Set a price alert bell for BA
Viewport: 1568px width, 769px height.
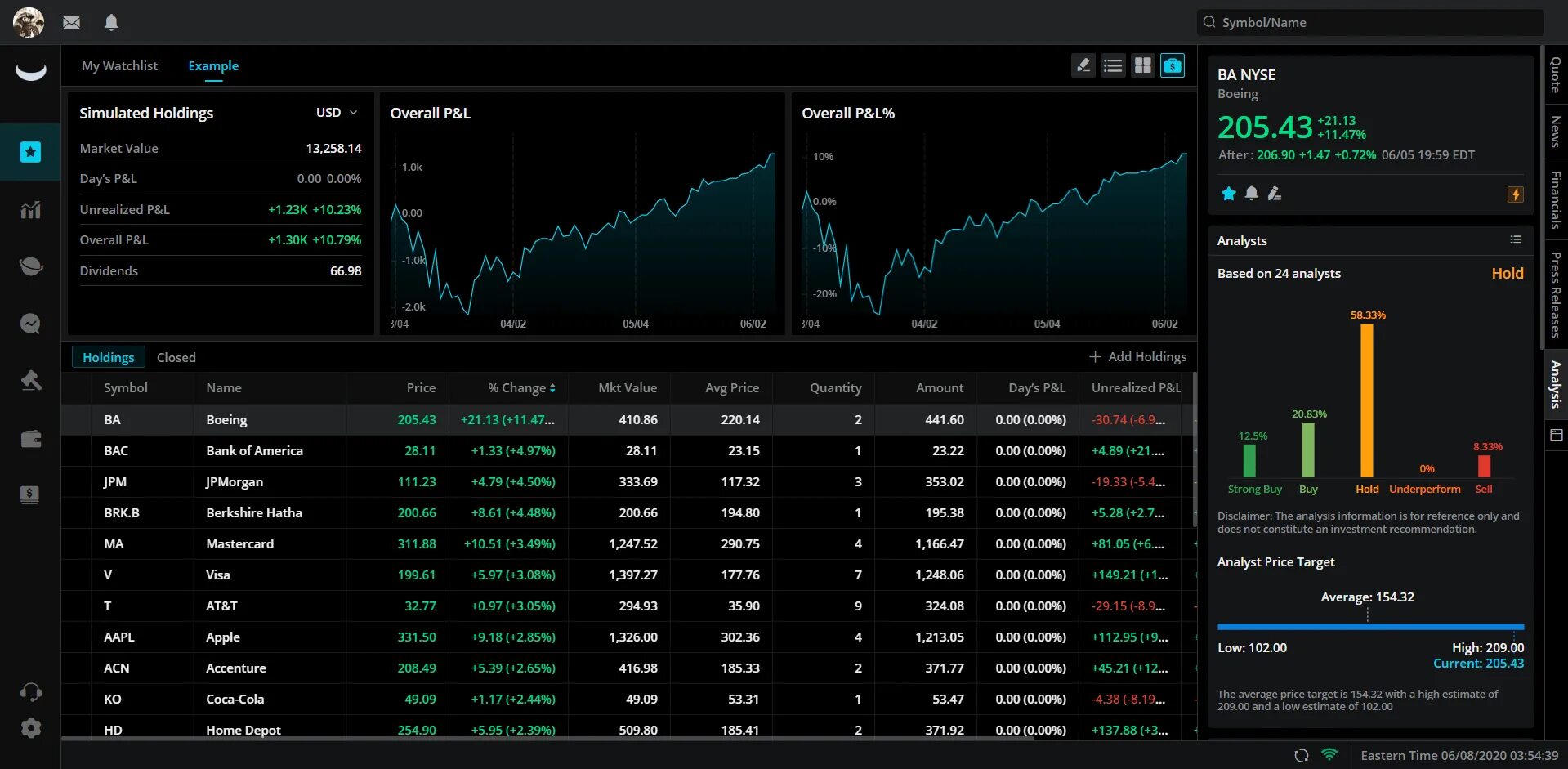[1252, 194]
